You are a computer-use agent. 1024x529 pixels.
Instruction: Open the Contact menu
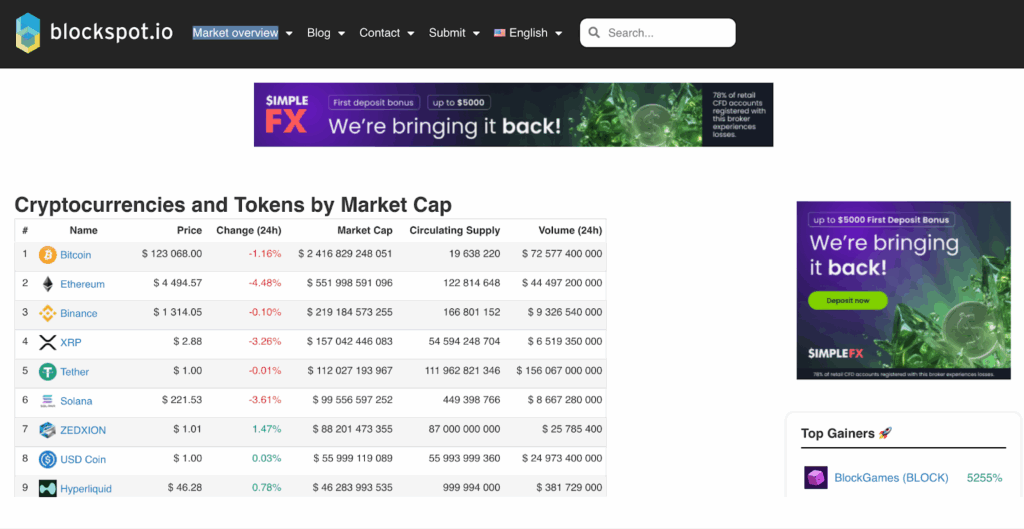pos(386,33)
